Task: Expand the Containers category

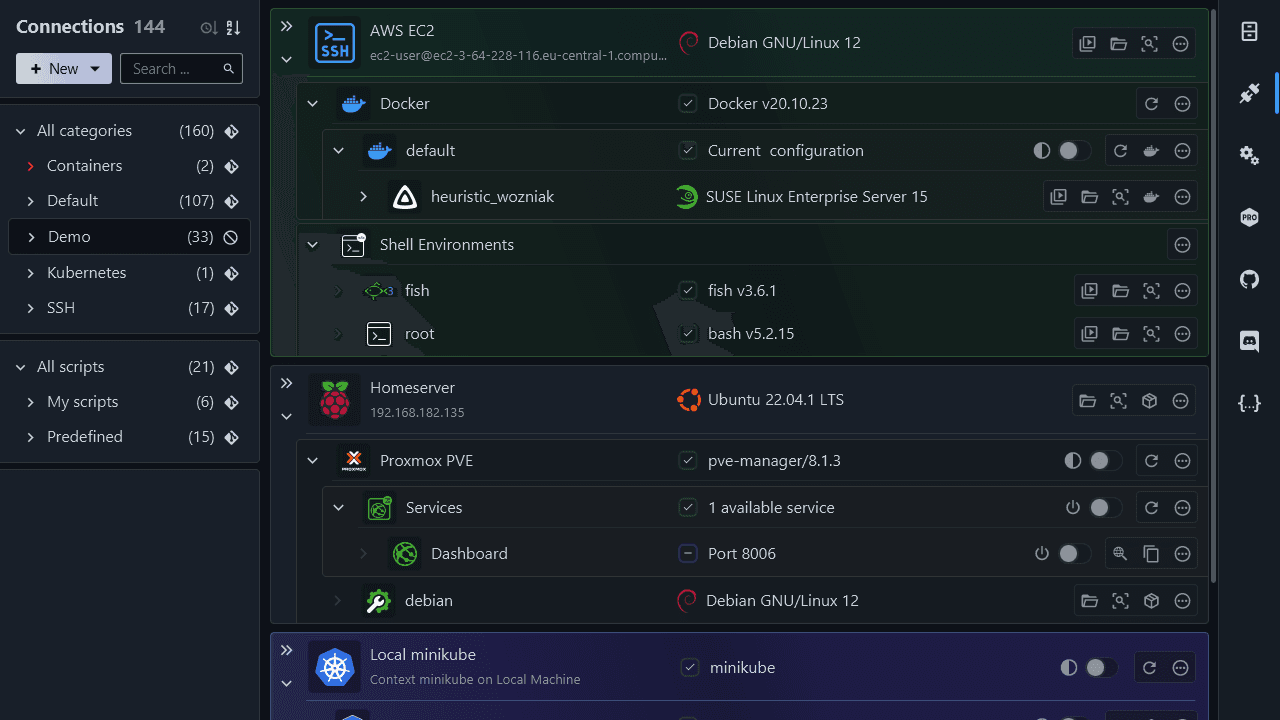Action: (x=31, y=166)
